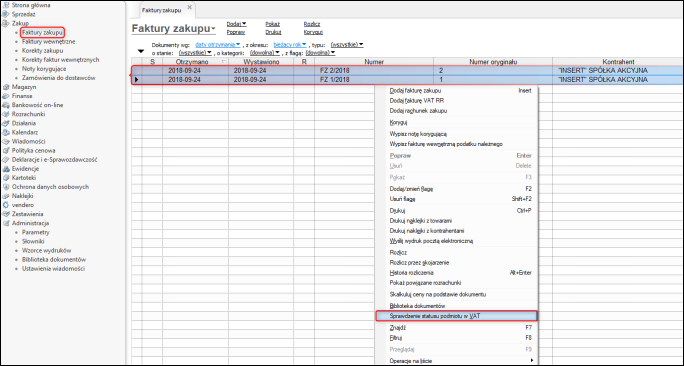Click the Sprzedaż module icon
Image resolution: width=684 pixels, height=366 pixels.
pos(6,14)
